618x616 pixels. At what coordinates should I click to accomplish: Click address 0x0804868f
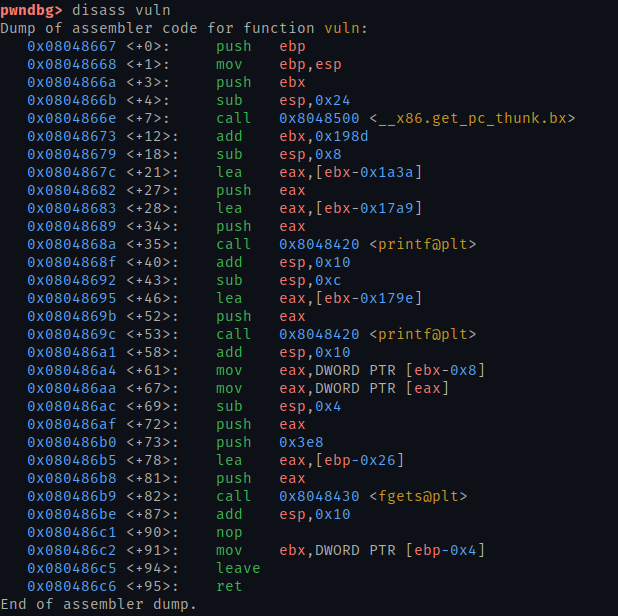pos(72,262)
